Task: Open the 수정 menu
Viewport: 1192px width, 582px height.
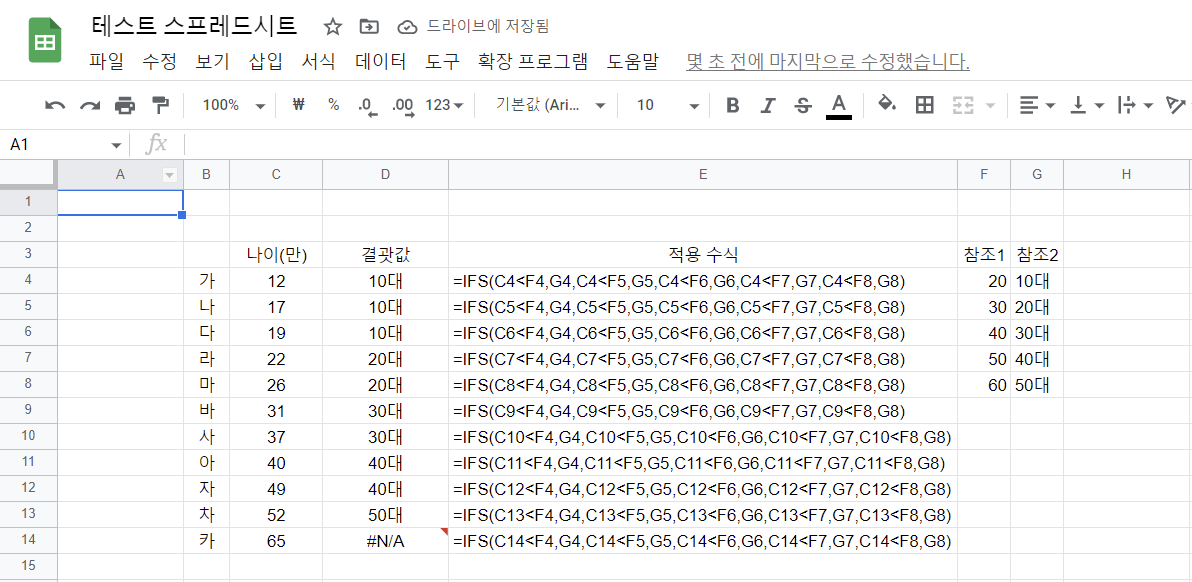Action: coord(159,62)
